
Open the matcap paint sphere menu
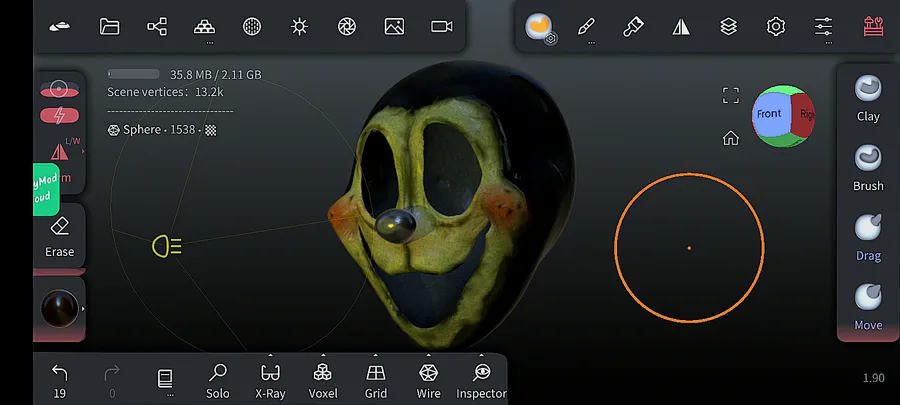pyautogui.click(x=538, y=26)
